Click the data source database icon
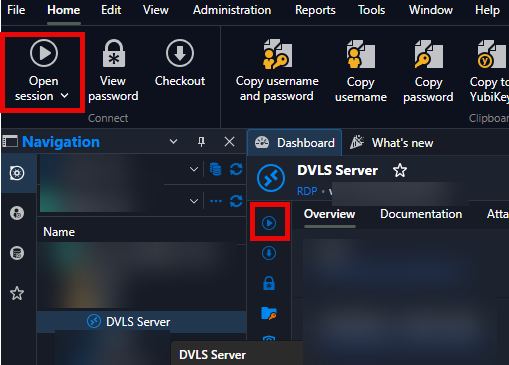 (x=216, y=169)
